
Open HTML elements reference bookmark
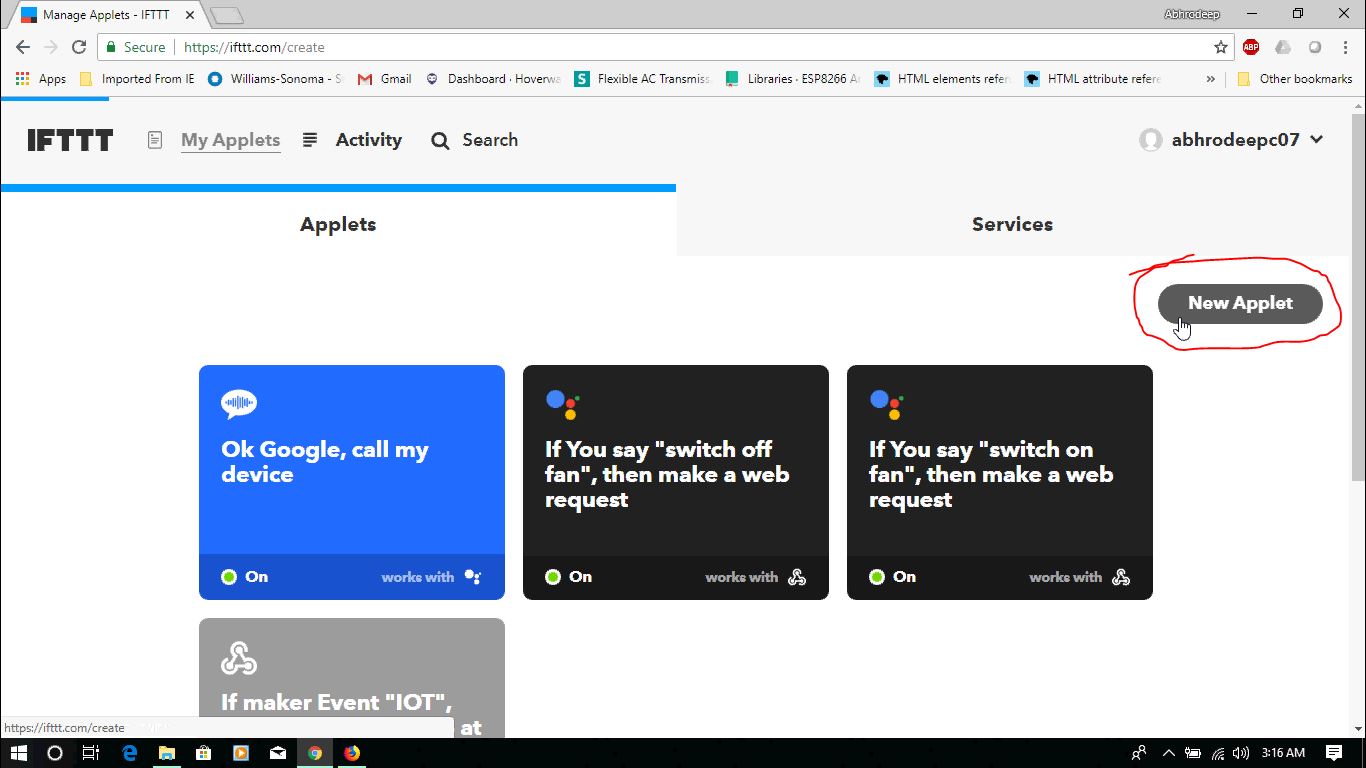click(x=943, y=79)
